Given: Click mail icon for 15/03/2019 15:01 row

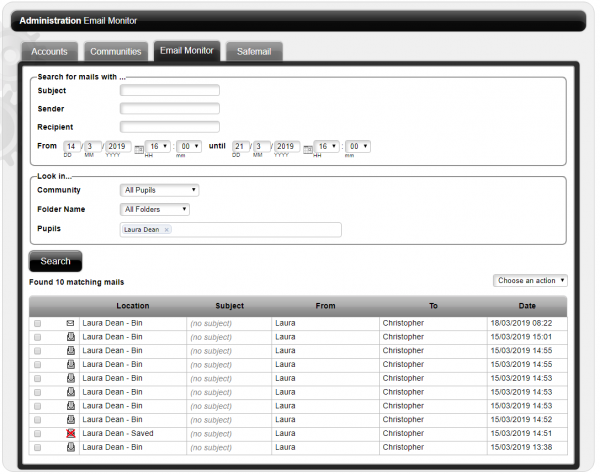Looking at the screenshot, I should tap(70, 338).
